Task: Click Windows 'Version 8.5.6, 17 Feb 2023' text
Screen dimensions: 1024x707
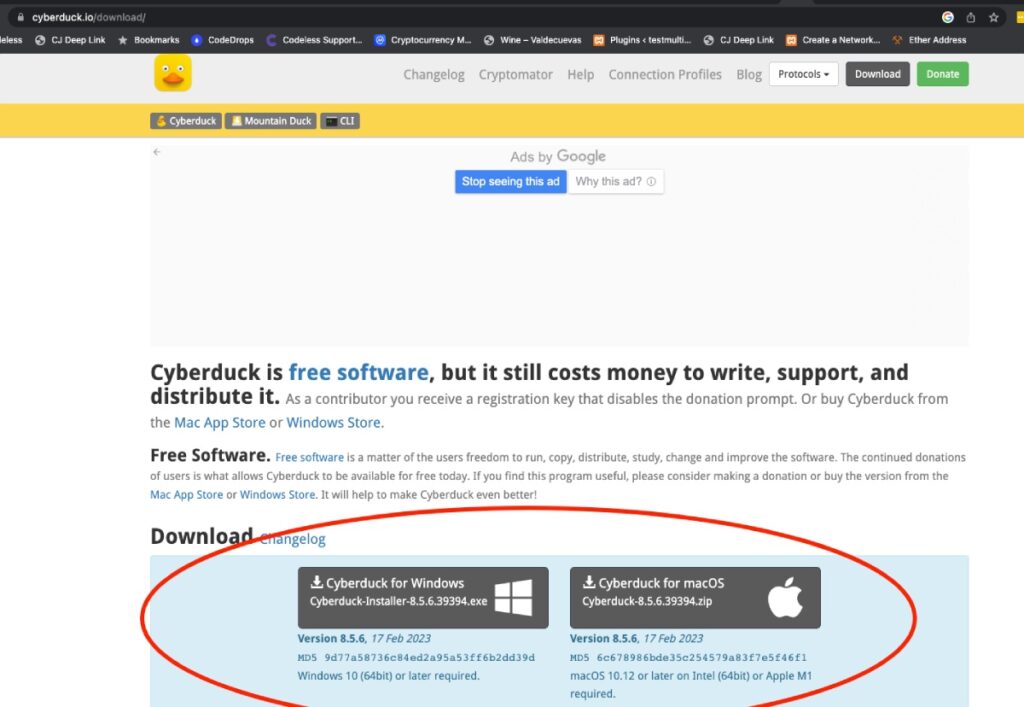Action: 364,638
